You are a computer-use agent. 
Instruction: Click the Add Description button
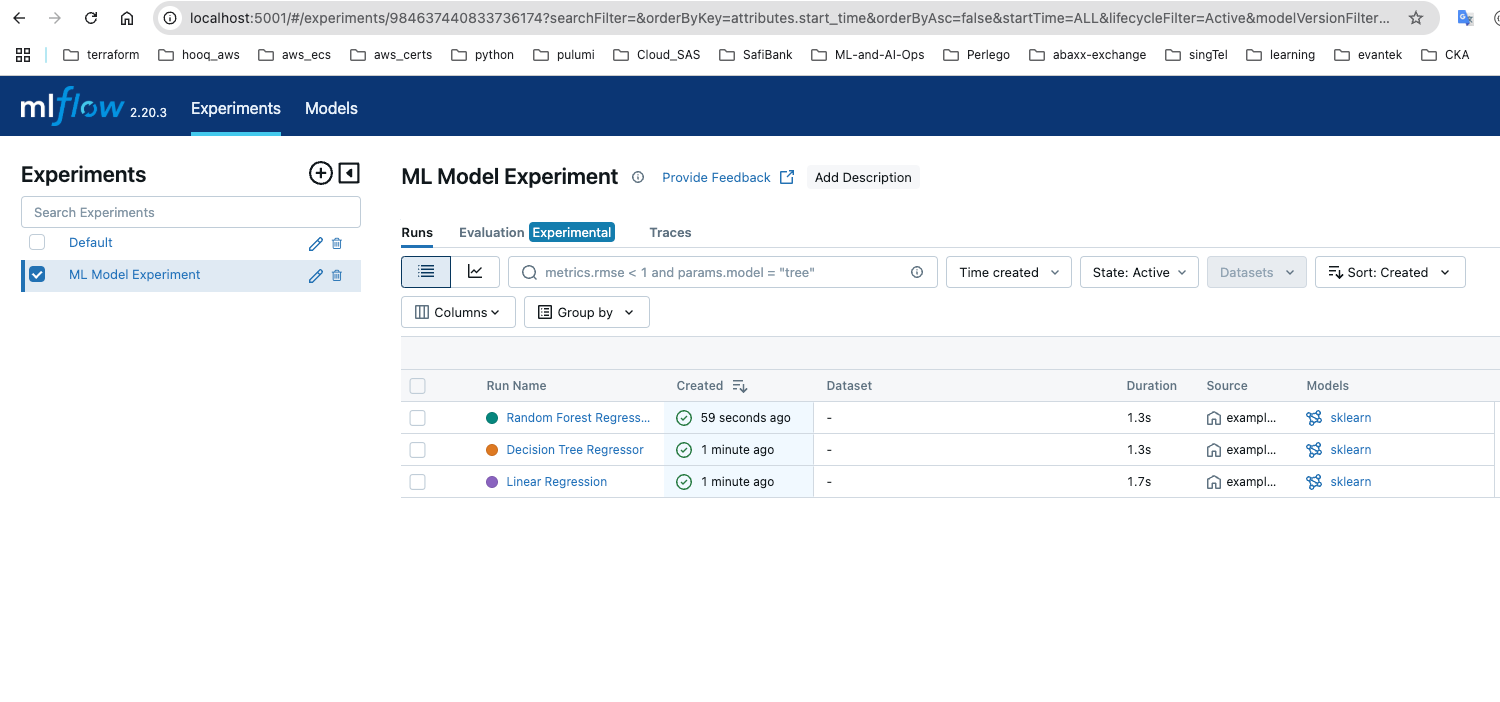863,177
